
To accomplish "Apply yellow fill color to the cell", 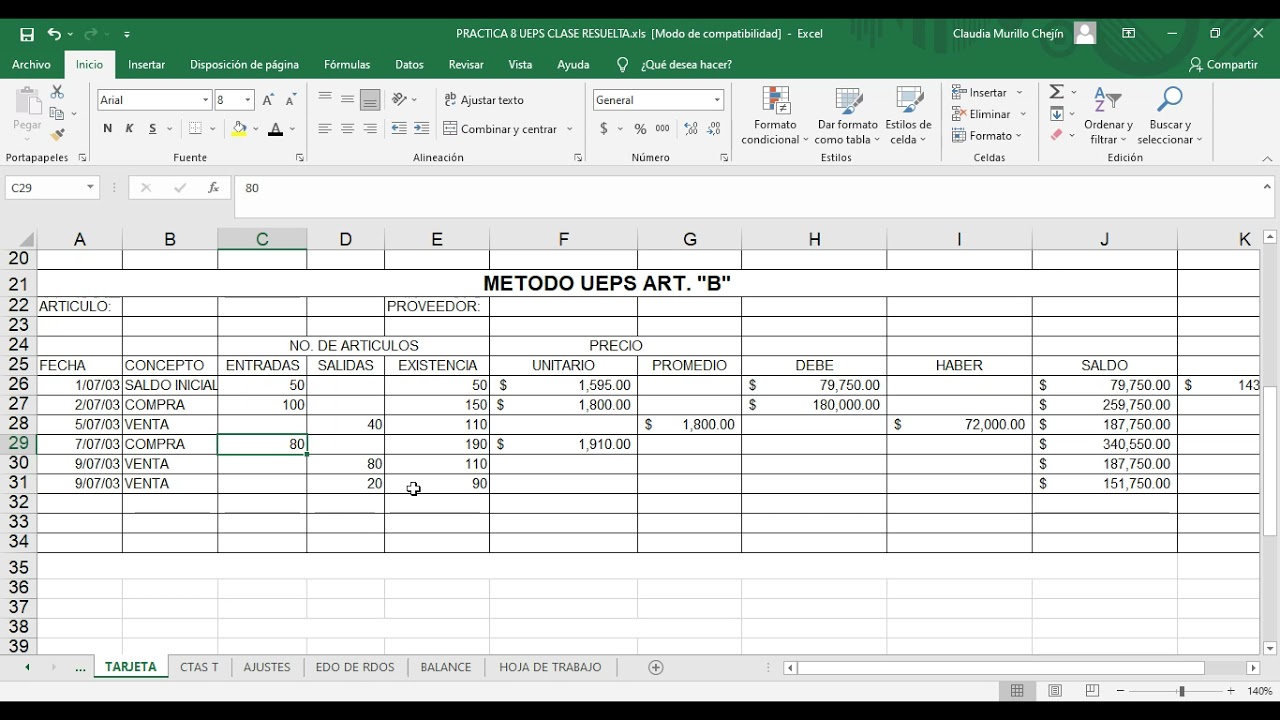I will (x=239, y=129).
